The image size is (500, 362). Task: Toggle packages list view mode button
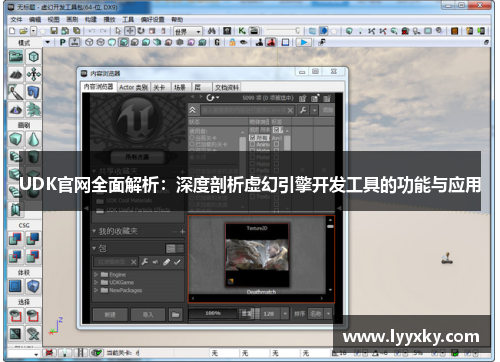pos(171,248)
